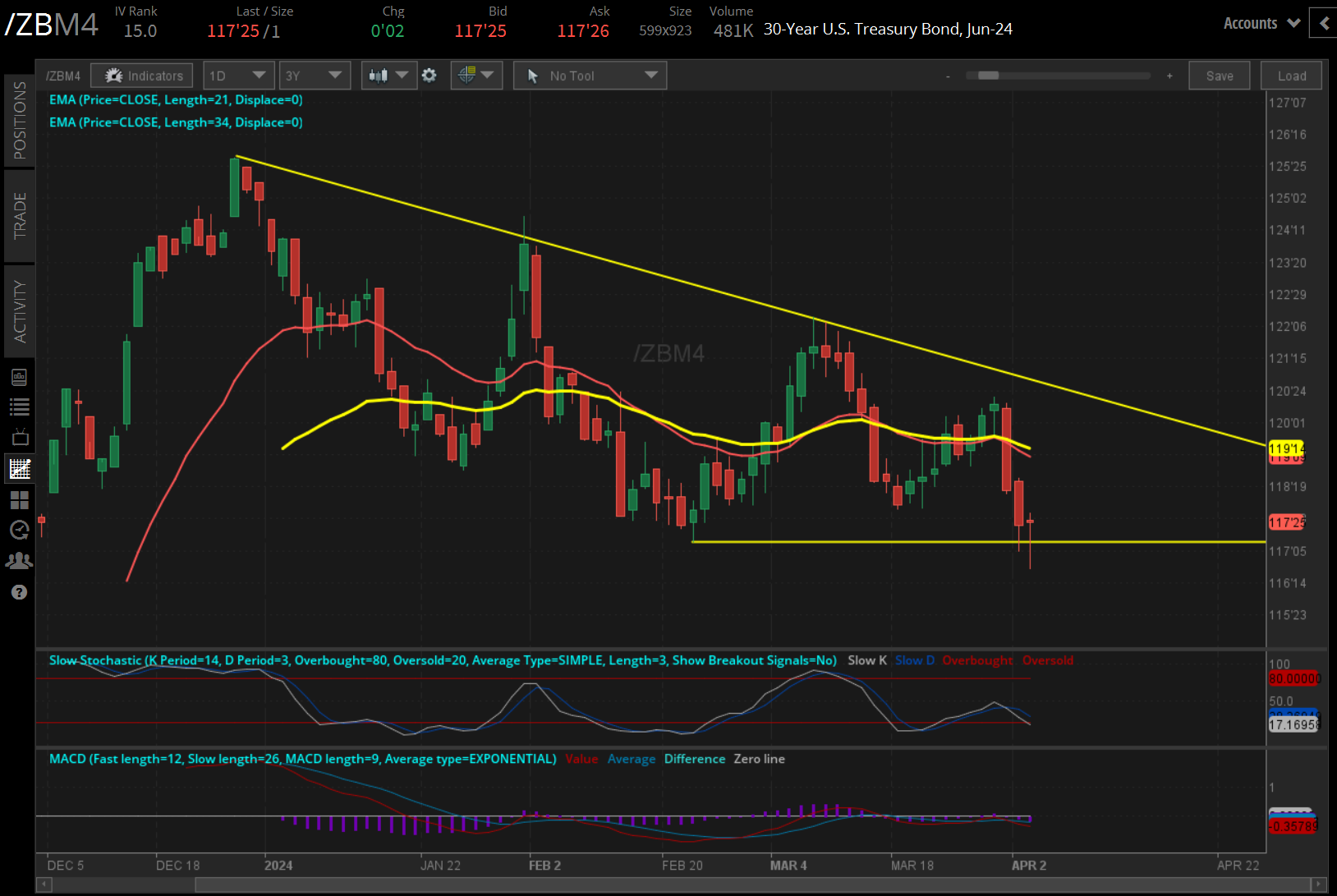Click the Bid price 117'25
The width and height of the screenshot is (1337, 896).
click(480, 31)
